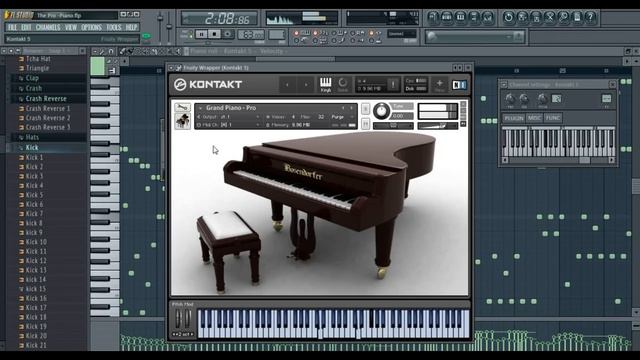Viewport: 640px width, 360px height.
Task: Click the channel settings keyboard scroll left arrow
Action: point(505,160)
